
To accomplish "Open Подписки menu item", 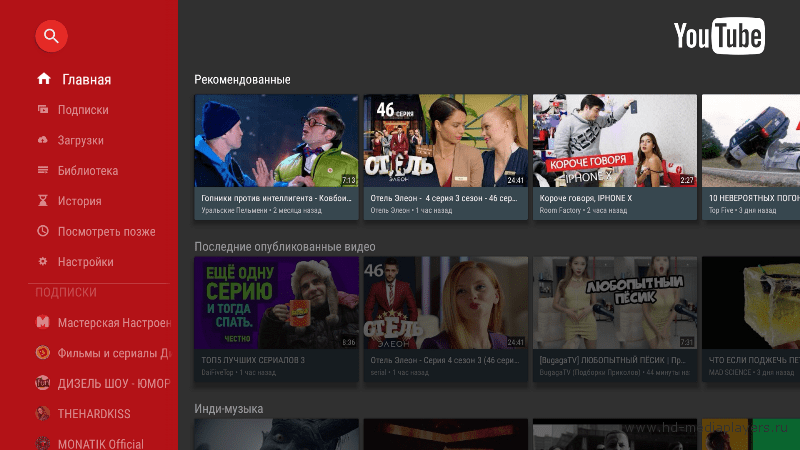I will [x=83, y=110].
